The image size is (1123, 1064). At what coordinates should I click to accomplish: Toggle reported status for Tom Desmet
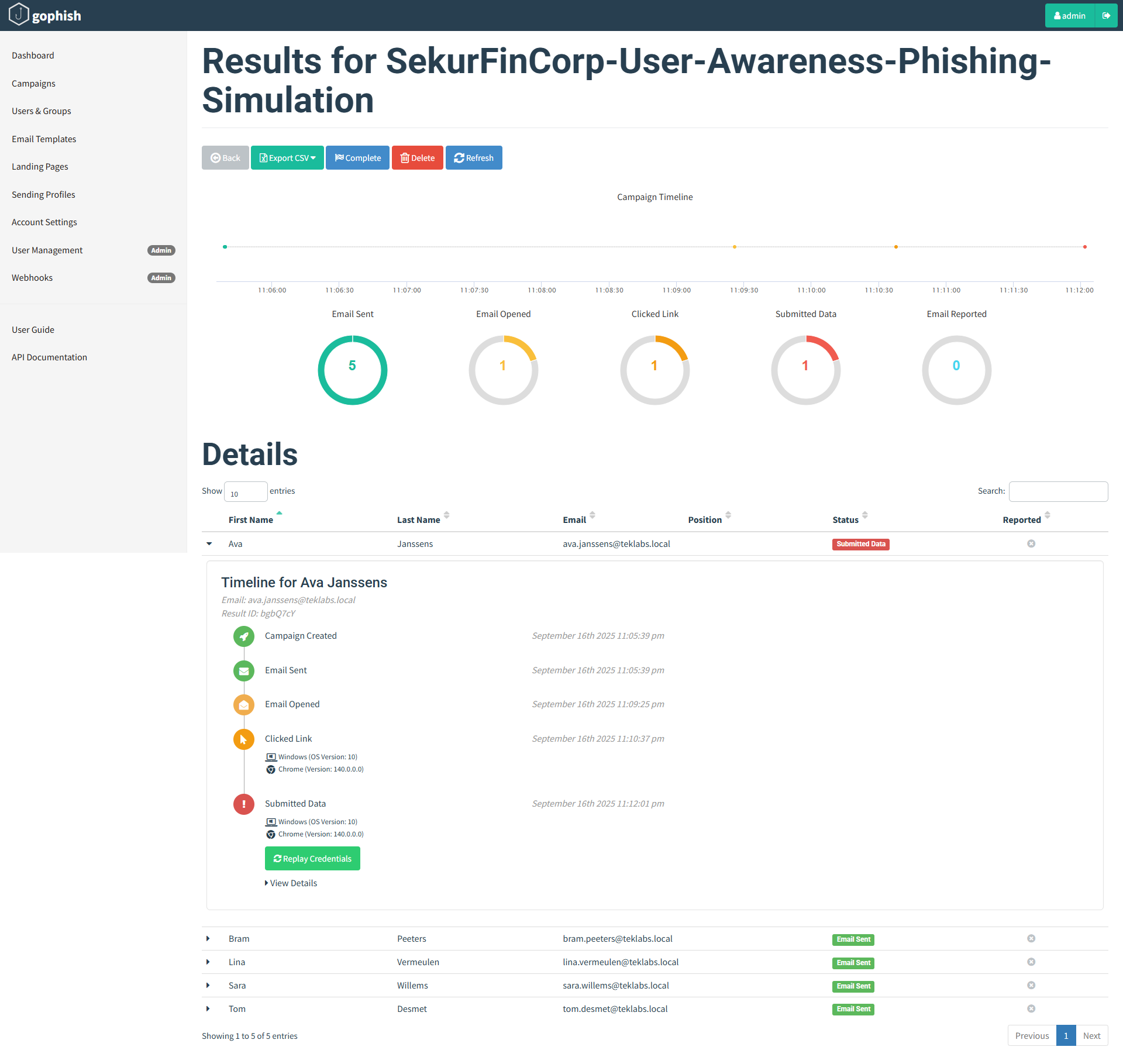coord(1031,1009)
